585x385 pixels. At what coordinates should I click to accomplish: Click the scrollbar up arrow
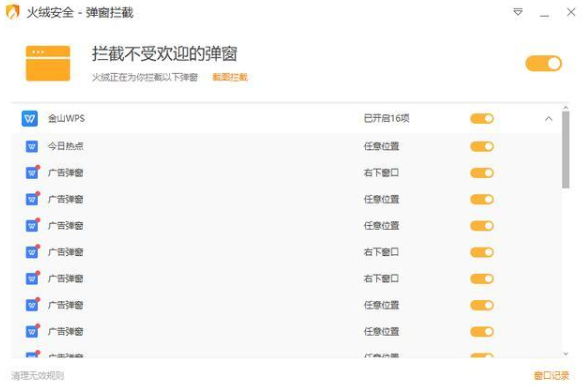pos(566,107)
